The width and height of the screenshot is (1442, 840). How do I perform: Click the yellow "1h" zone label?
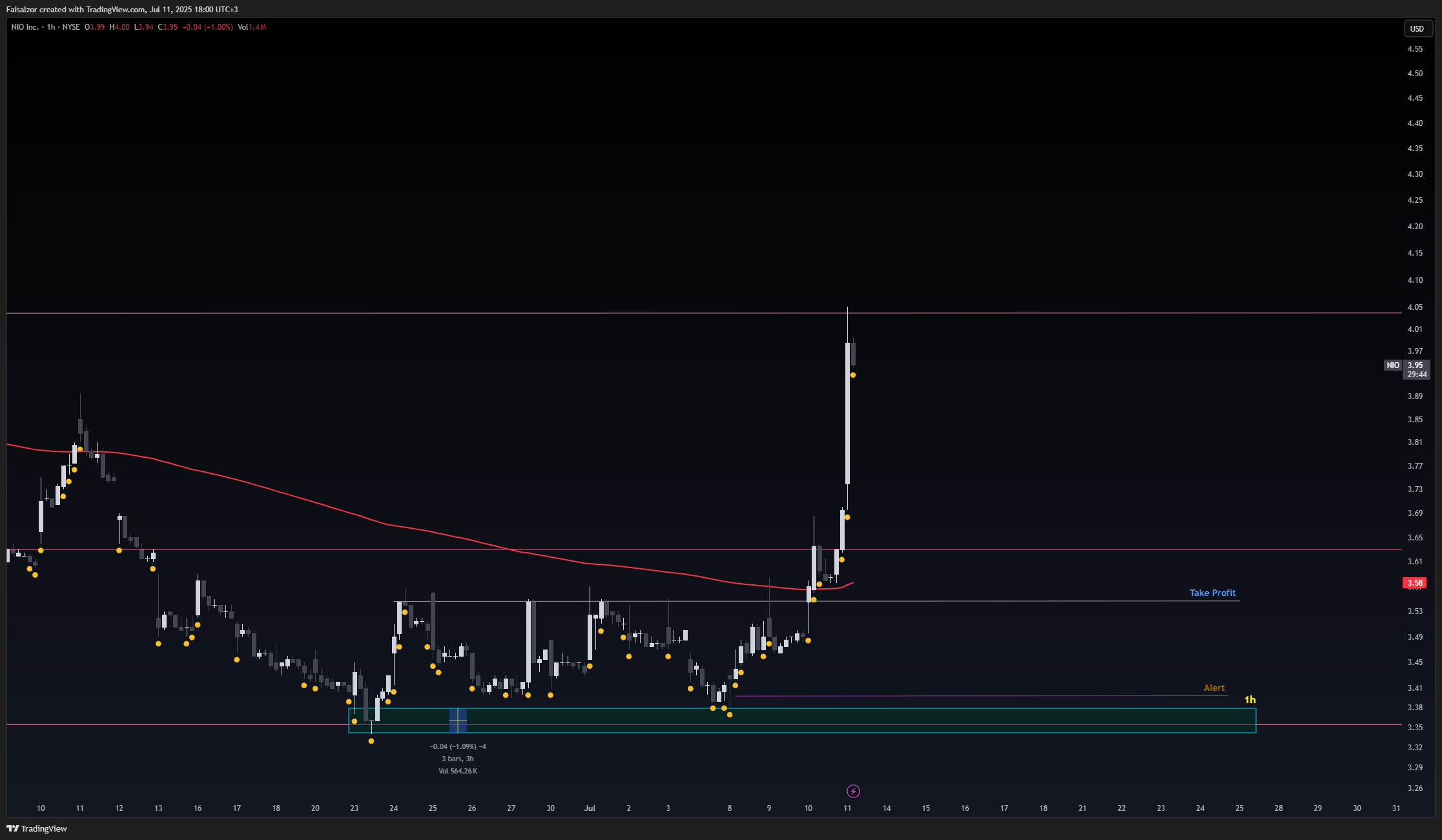(1250, 700)
